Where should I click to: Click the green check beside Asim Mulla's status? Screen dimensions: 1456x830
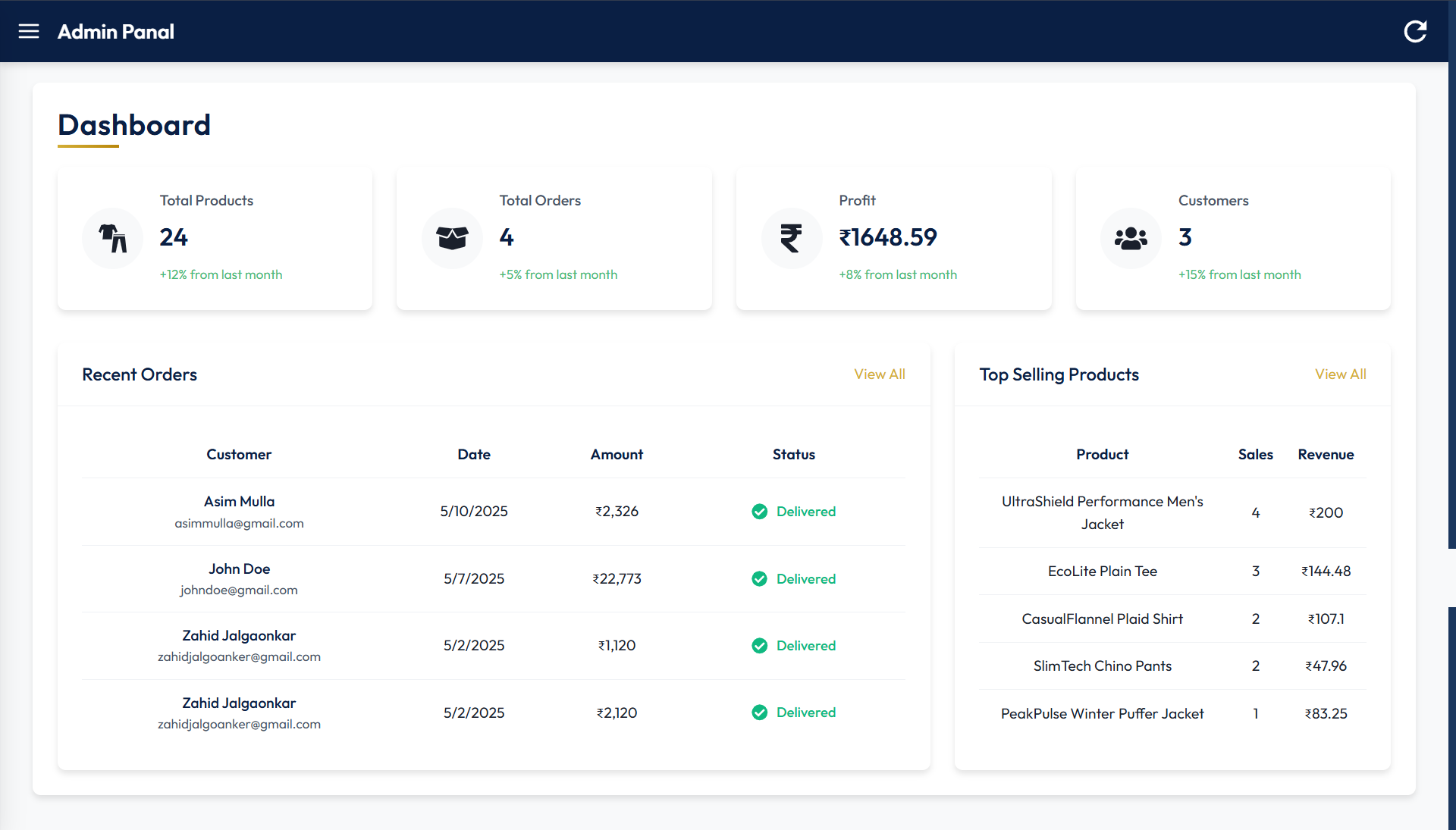click(x=759, y=512)
